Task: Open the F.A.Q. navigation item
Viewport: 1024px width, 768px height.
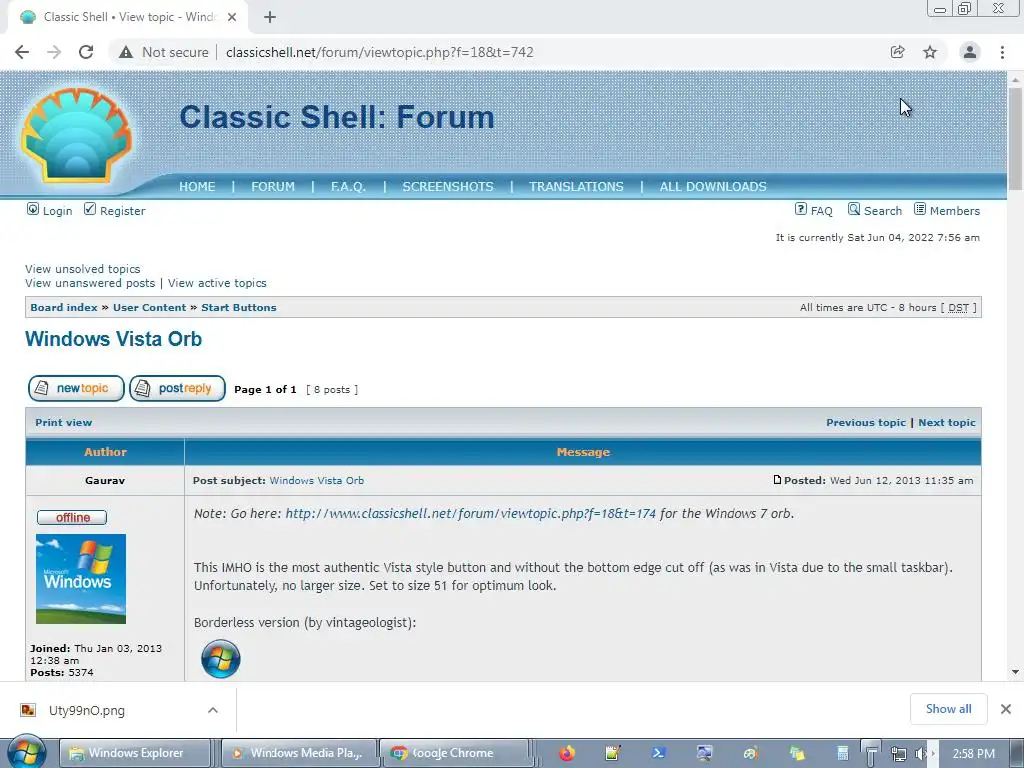Action: click(348, 187)
